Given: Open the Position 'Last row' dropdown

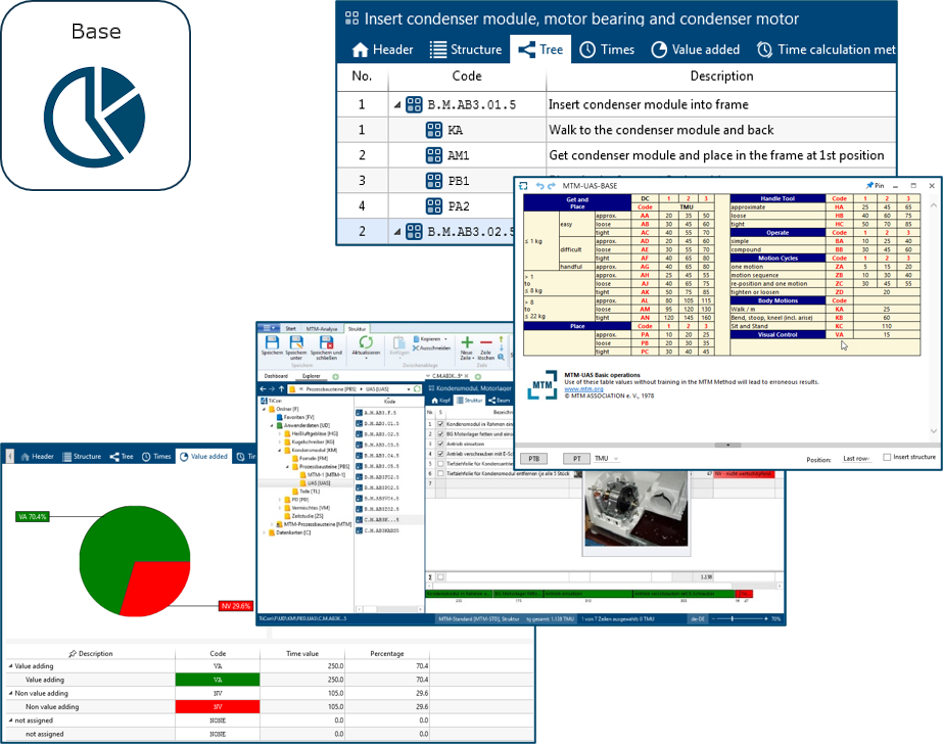Looking at the screenshot, I should (x=857, y=458).
